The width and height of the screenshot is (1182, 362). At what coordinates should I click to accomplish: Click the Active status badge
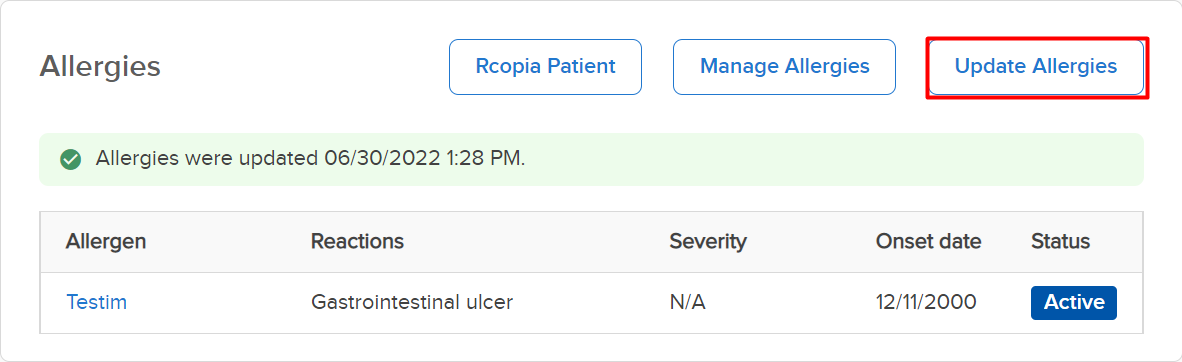tap(1073, 302)
